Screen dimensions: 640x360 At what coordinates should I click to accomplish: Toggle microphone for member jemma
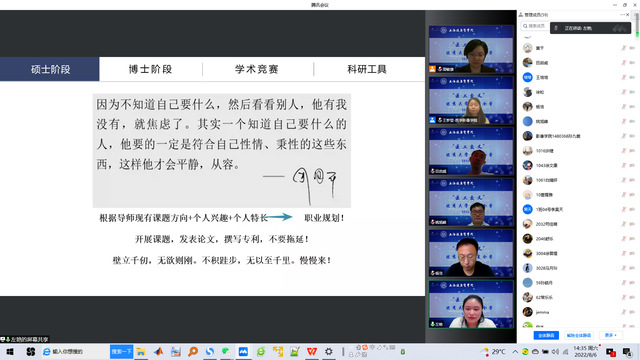coord(624,312)
